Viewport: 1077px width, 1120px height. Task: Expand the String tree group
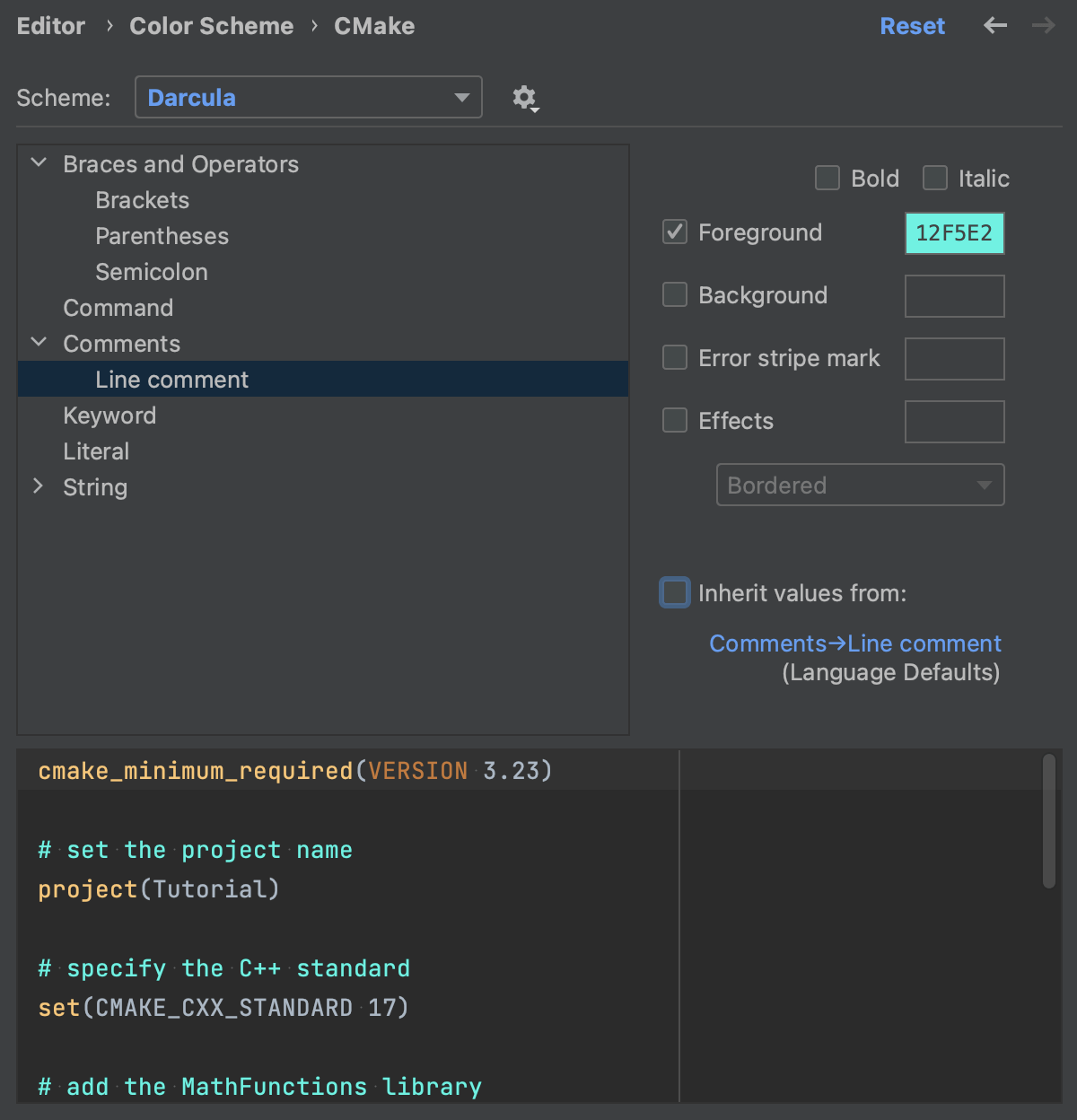(x=39, y=486)
